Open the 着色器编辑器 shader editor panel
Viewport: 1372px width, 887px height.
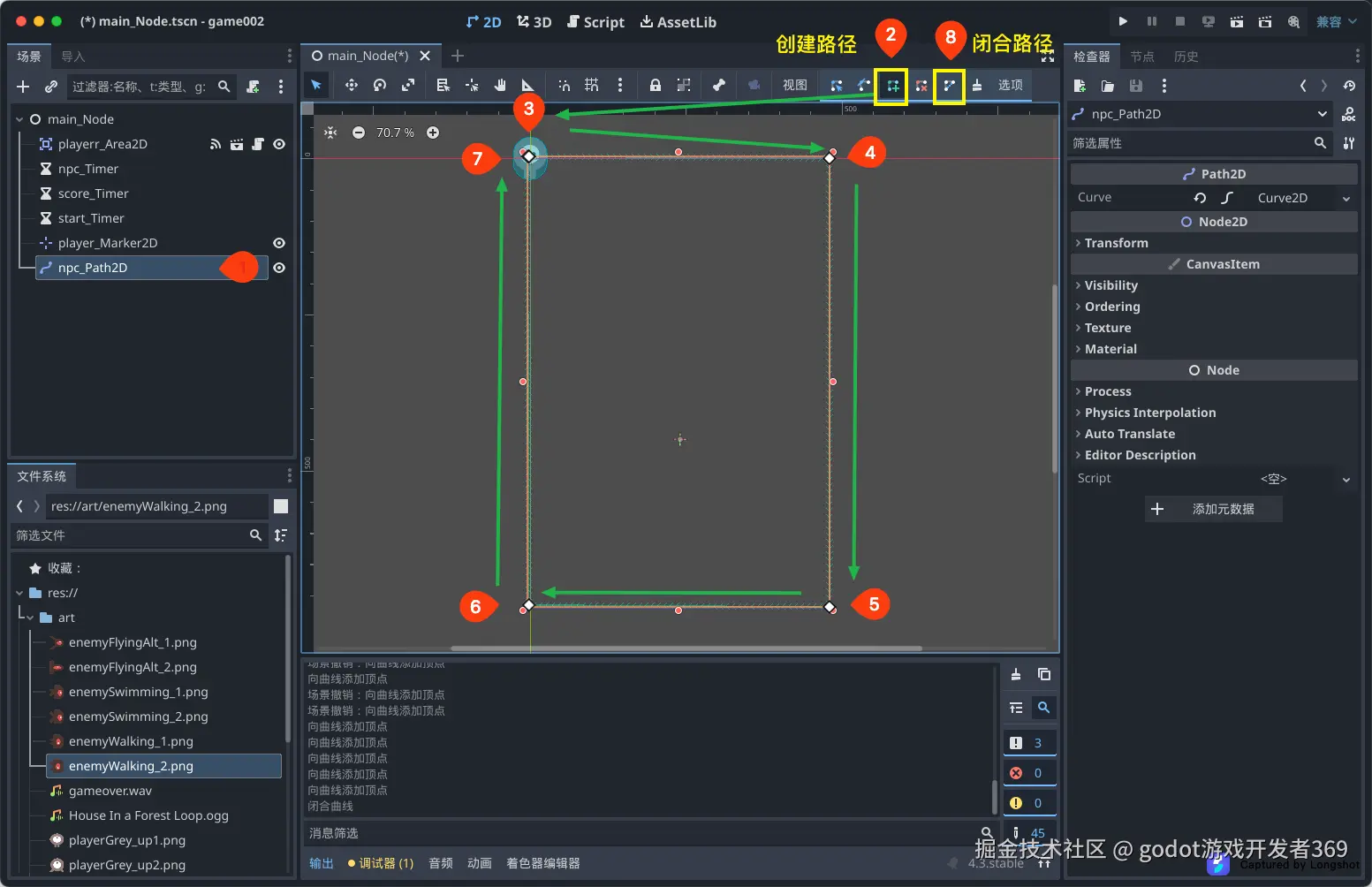543,863
